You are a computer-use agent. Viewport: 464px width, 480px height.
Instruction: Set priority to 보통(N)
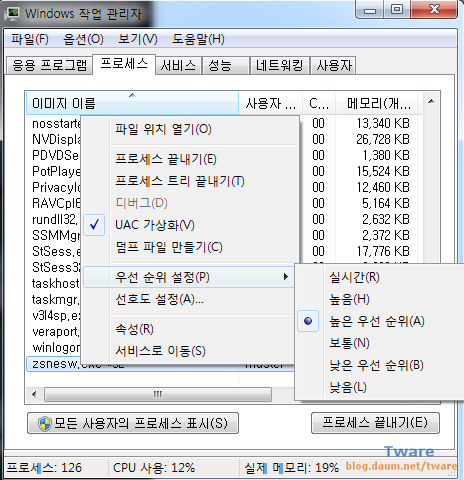[x=349, y=343]
